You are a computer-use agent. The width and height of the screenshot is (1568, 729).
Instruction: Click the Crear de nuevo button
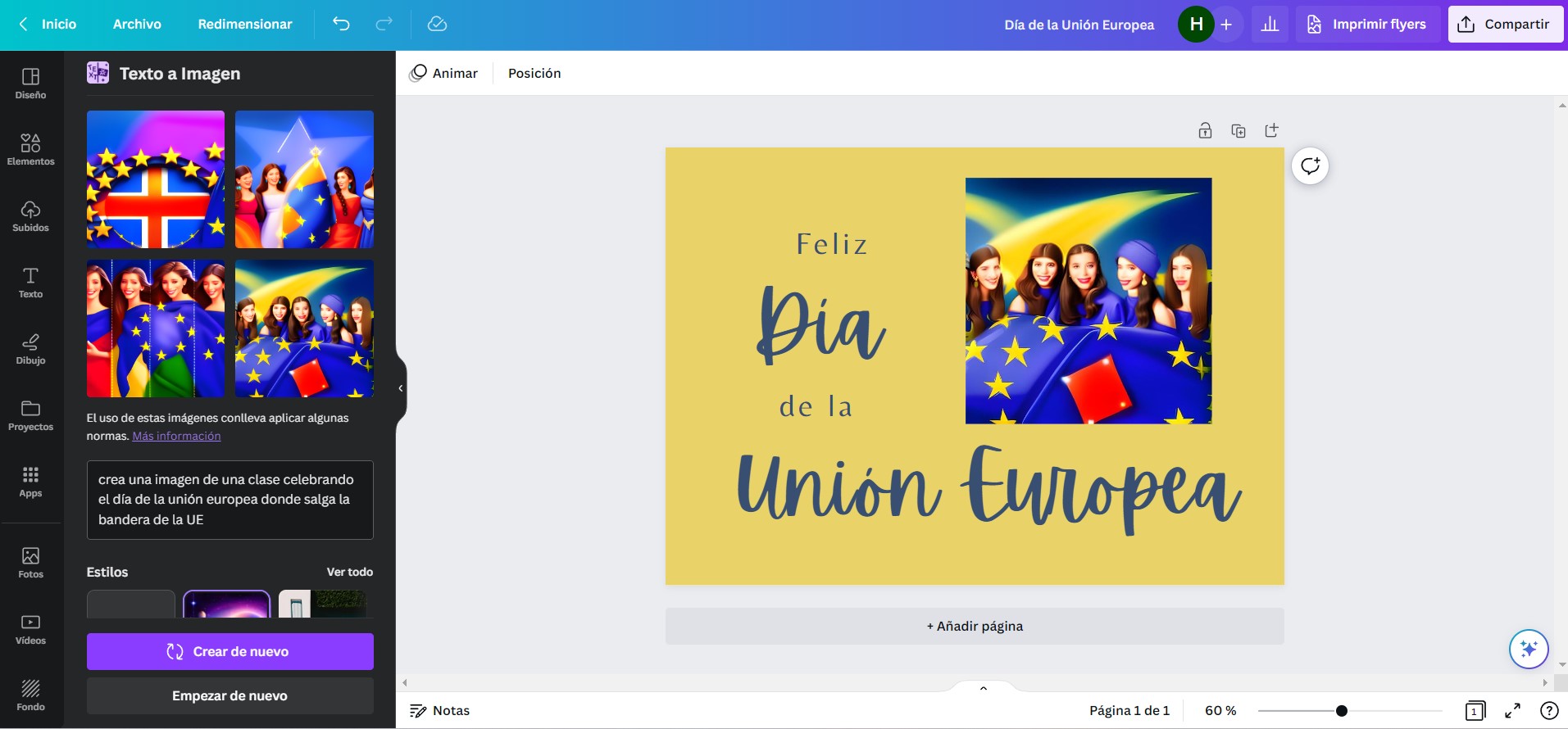point(230,651)
